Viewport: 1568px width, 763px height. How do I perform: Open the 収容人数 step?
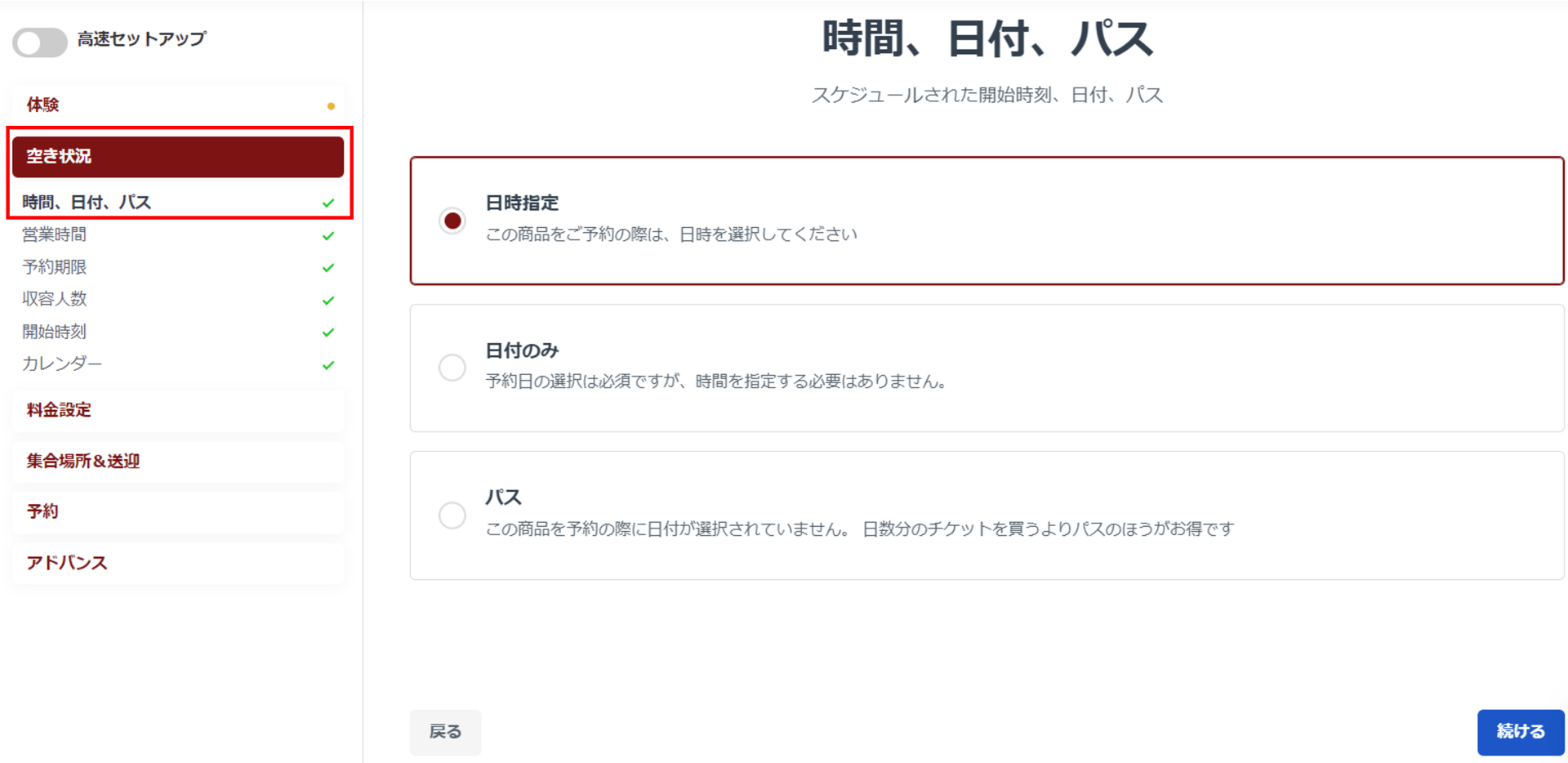click(x=54, y=299)
